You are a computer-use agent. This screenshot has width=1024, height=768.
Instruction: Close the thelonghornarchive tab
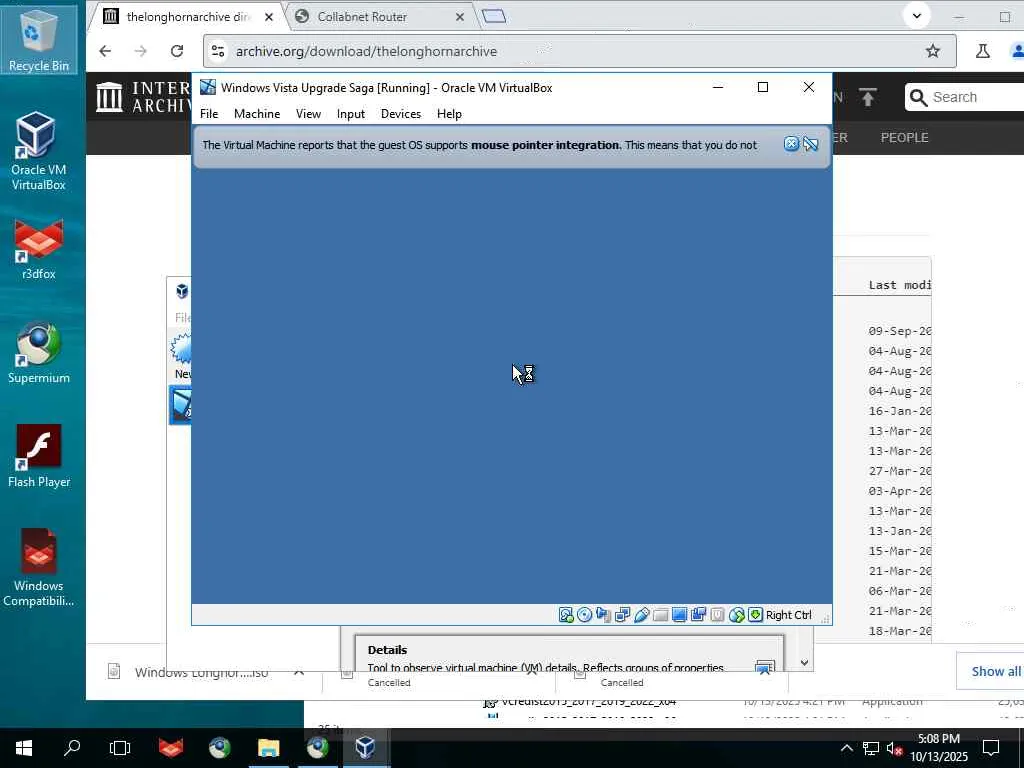[x=268, y=17]
